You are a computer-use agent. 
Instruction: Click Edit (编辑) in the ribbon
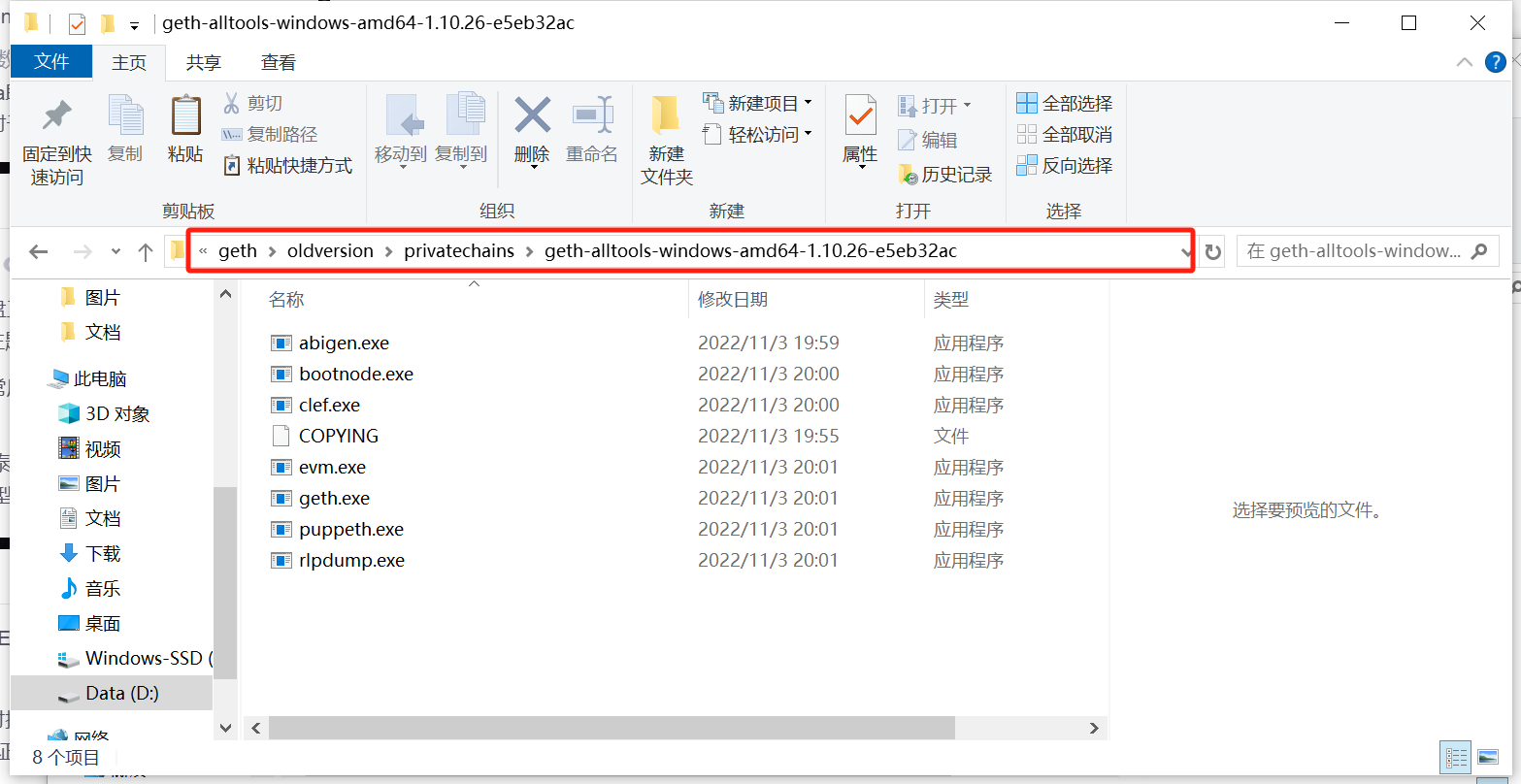tap(928, 140)
